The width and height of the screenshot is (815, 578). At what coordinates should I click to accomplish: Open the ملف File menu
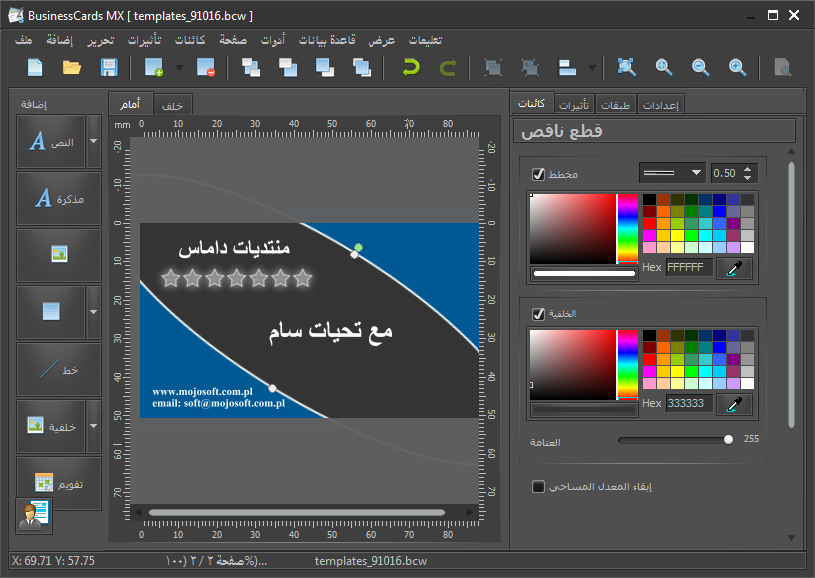(x=23, y=40)
